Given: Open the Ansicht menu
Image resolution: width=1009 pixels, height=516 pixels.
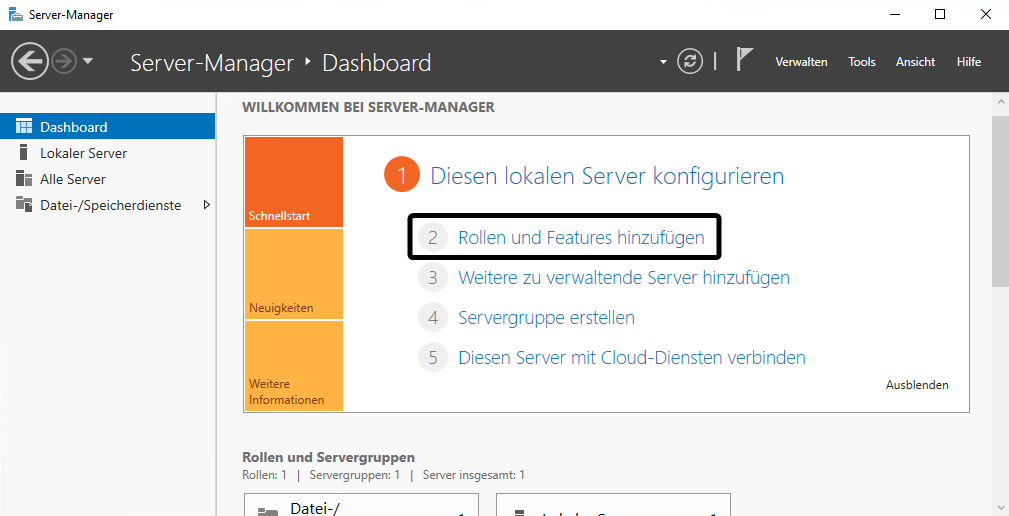Looking at the screenshot, I should [915, 62].
